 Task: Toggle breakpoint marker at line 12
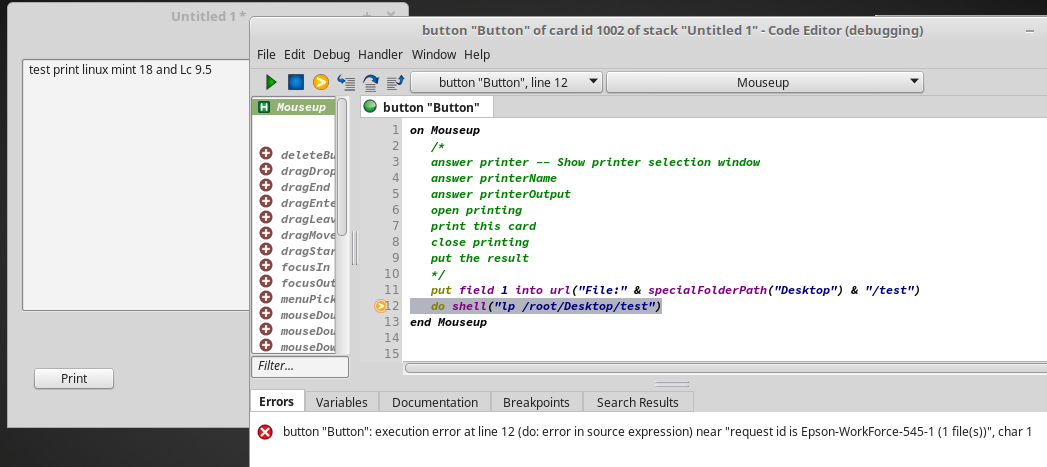point(380,306)
